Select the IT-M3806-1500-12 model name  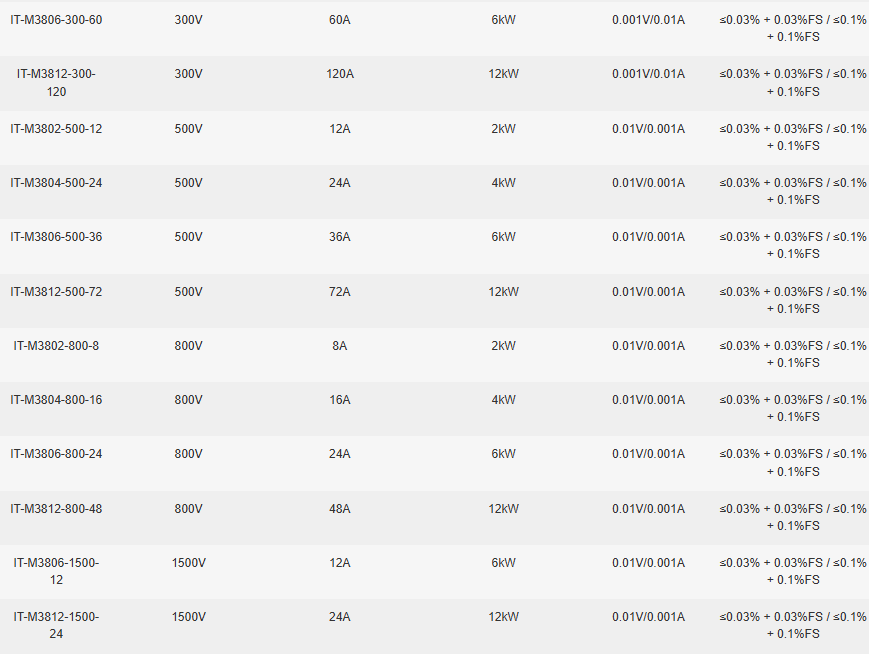(x=56, y=571)
